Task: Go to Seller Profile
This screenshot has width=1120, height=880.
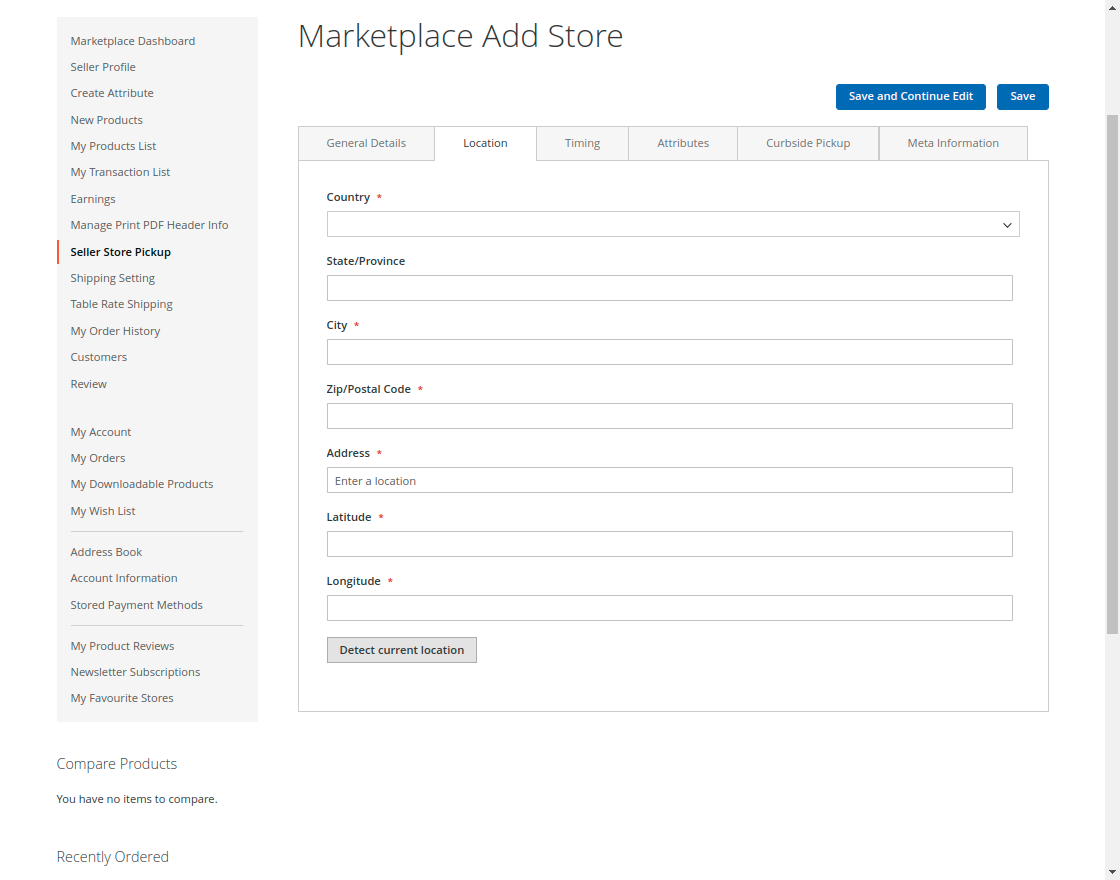Action: [x=102, y=67]
